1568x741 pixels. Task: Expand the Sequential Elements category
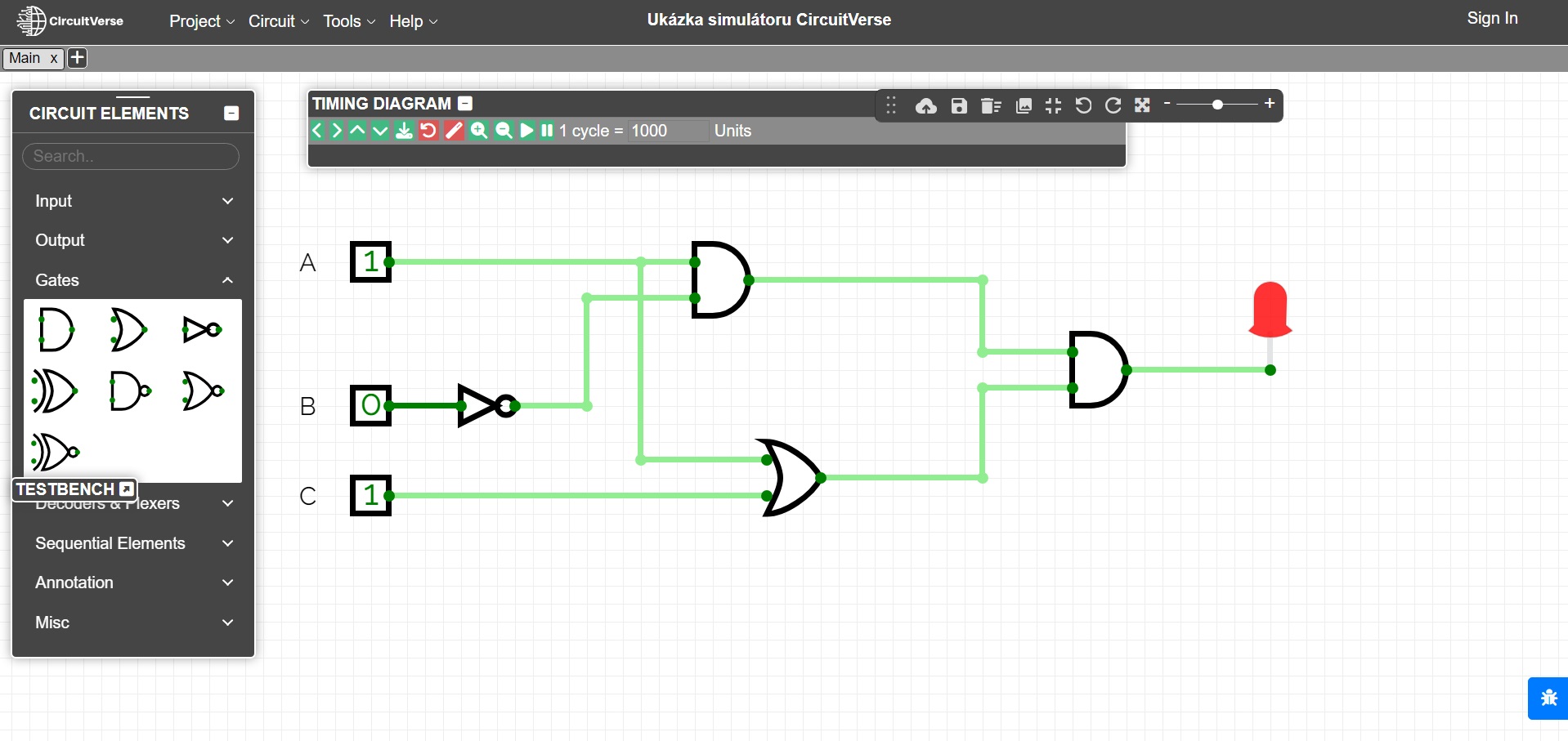click(x=133, y=543)
